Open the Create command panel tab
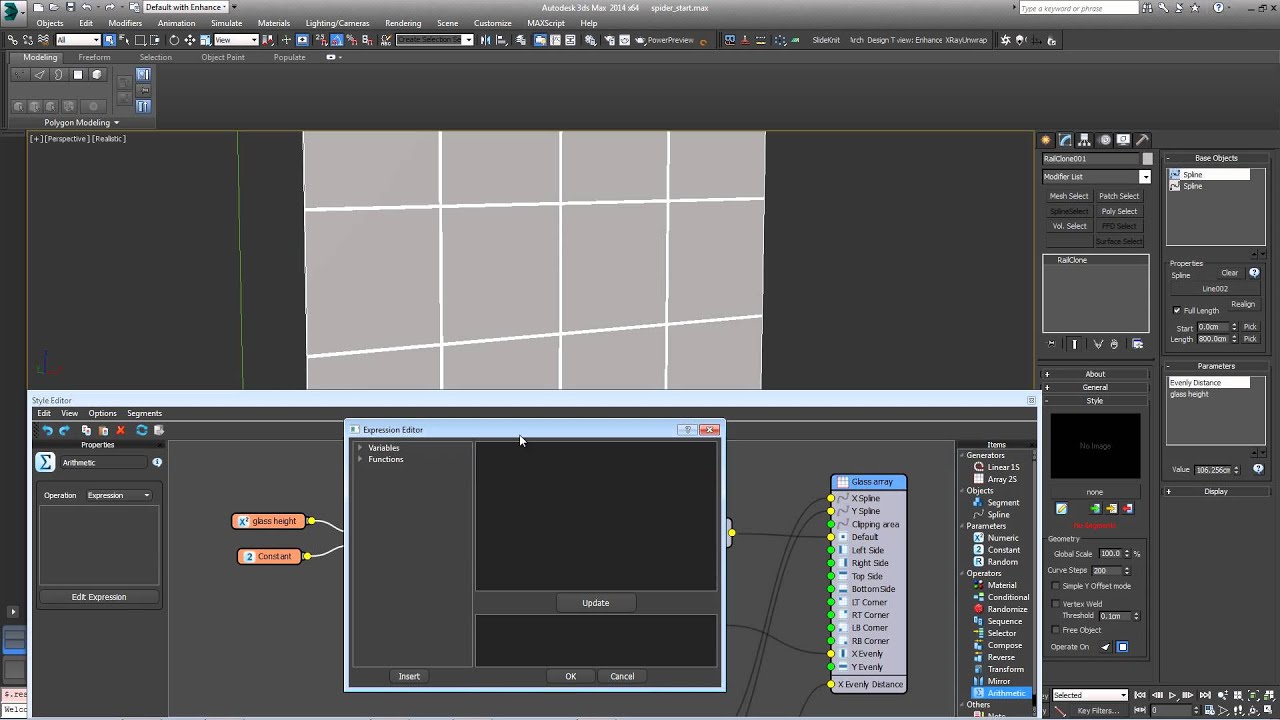This screenshot has width=1280, height=720. tap(1046, 140)
